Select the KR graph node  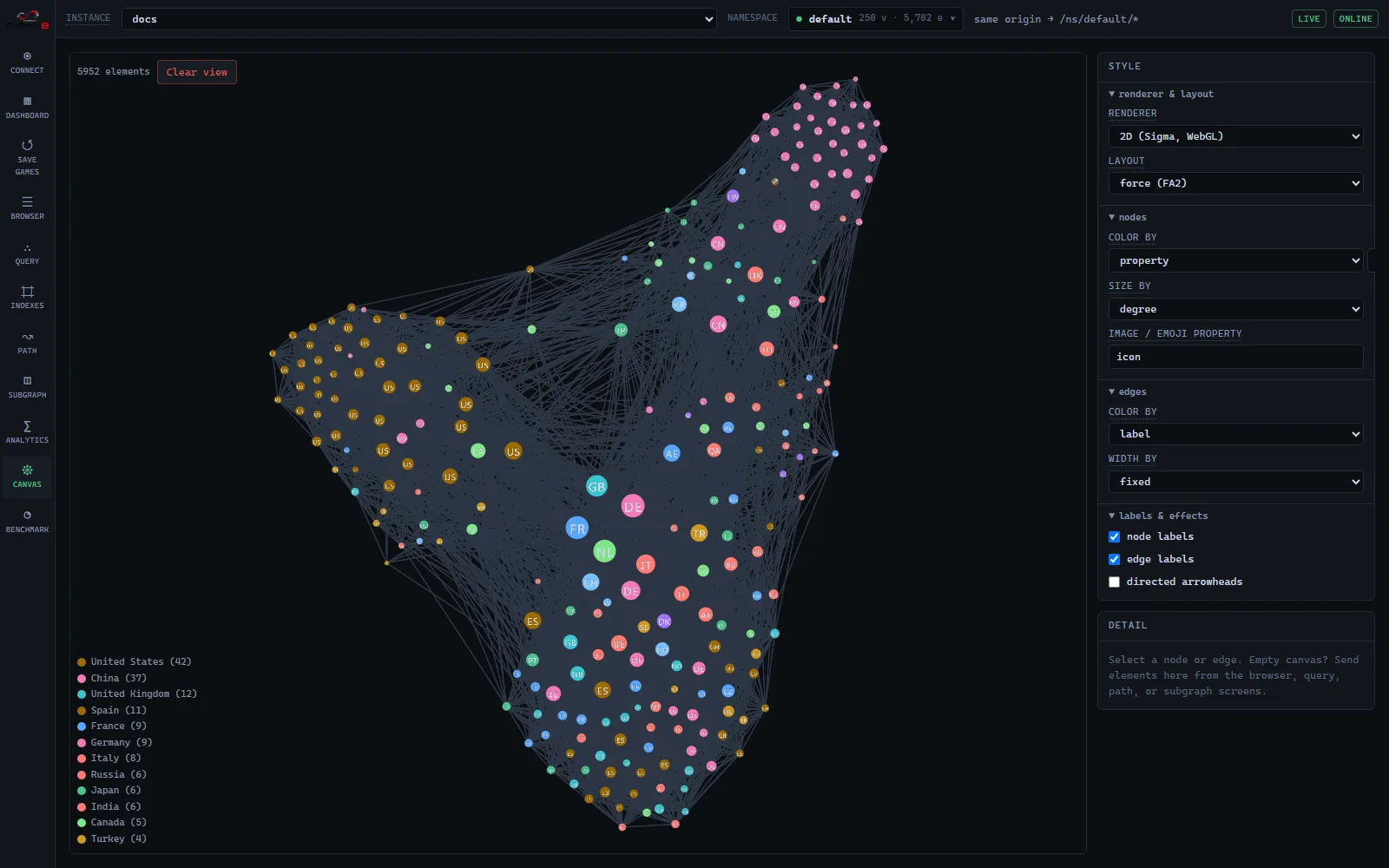679,304
